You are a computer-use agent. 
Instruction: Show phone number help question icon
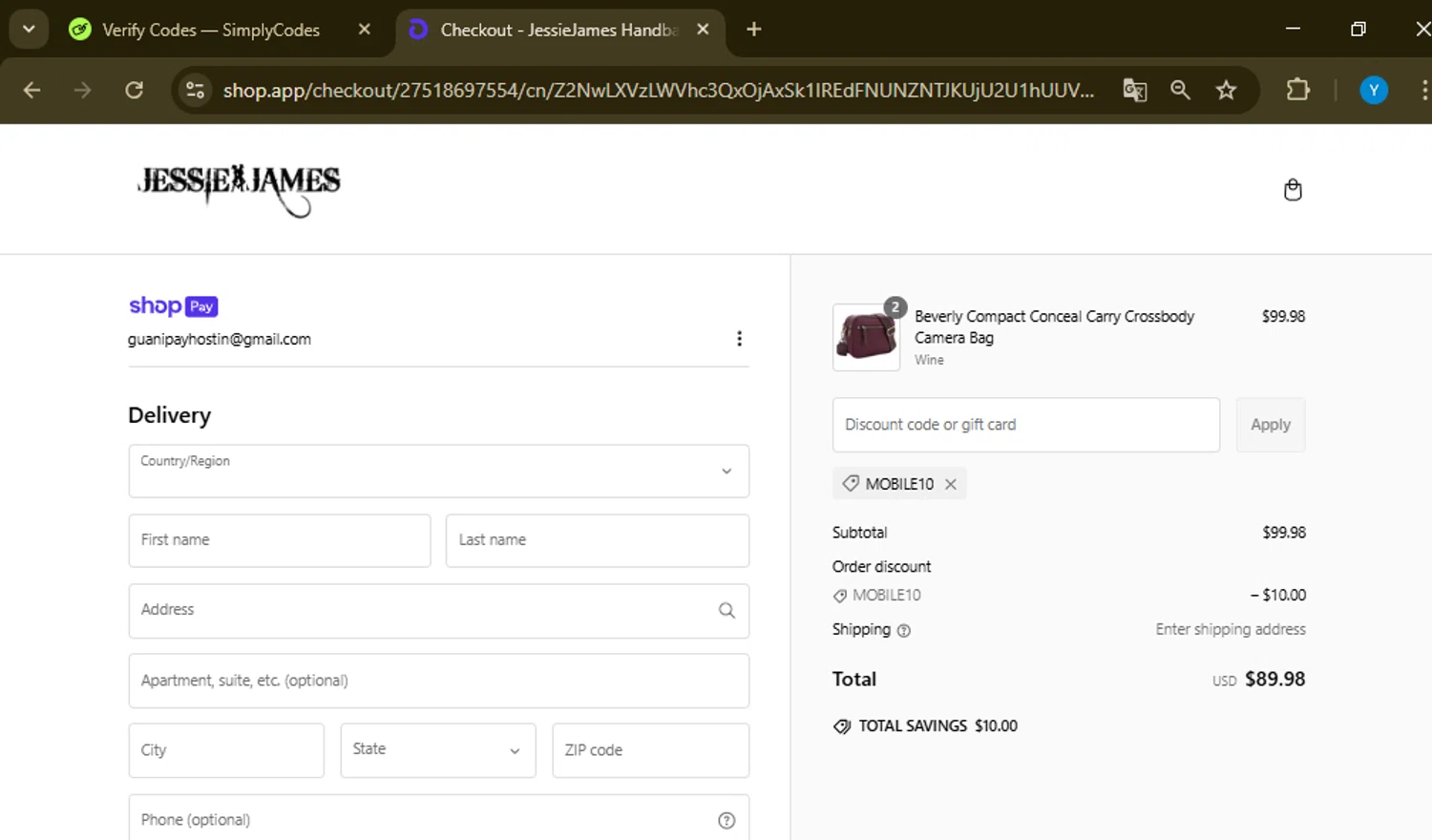[727, 820]
